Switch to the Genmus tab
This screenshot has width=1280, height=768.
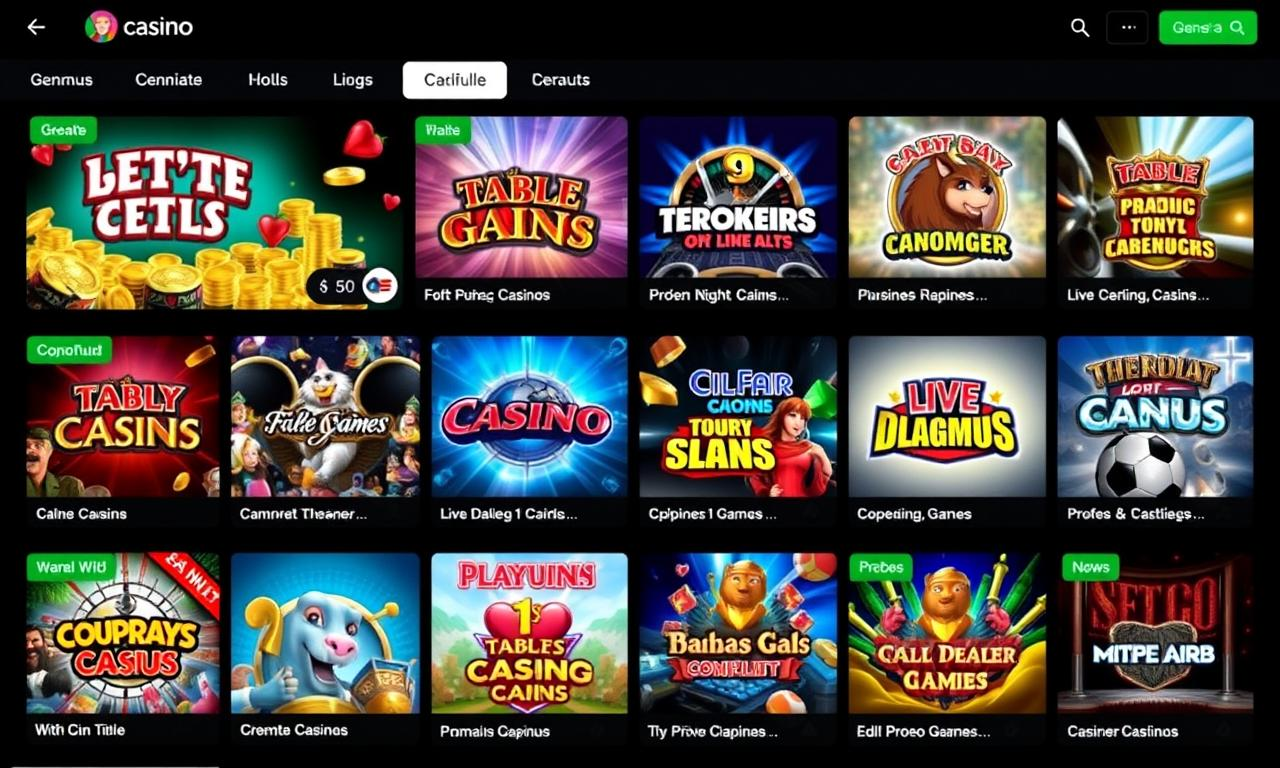[x=62, y=80]
